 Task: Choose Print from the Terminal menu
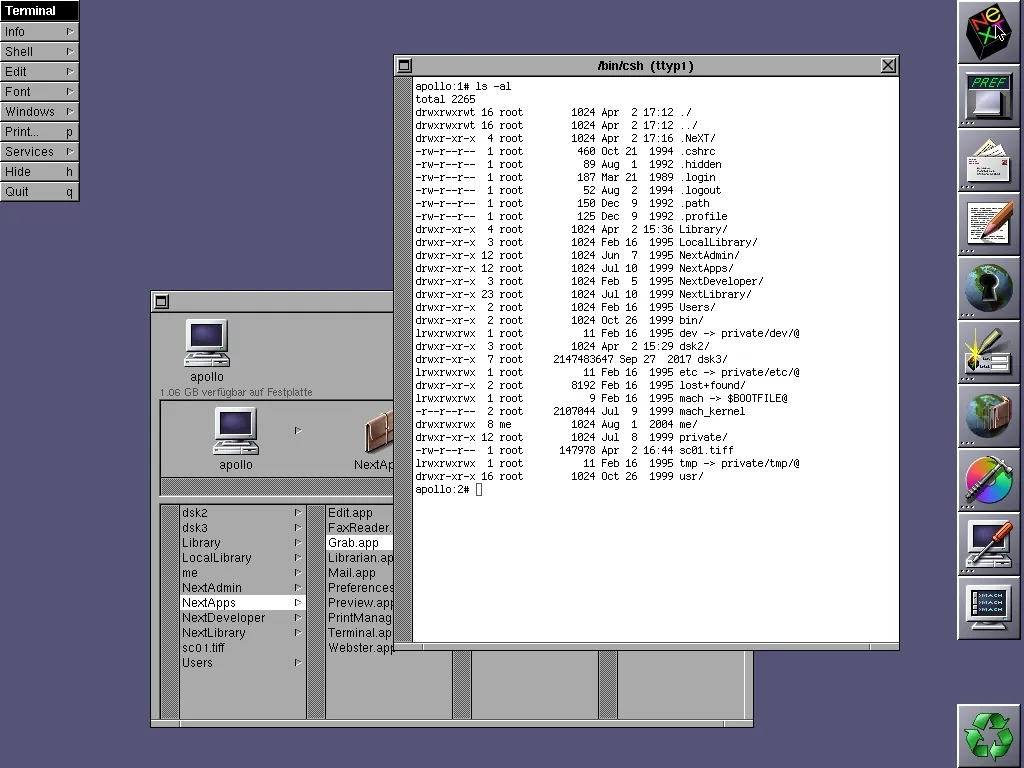39,132
